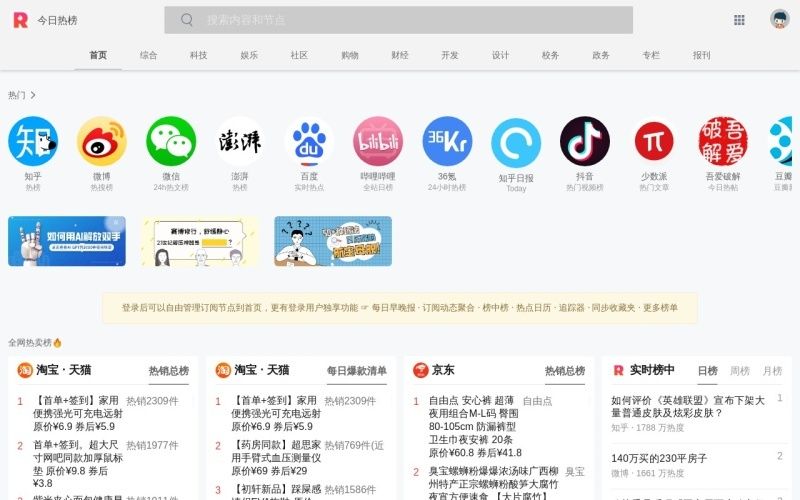
Task: Open the WeChat 微信 hot articles icon
Action: tap(171, 141)
